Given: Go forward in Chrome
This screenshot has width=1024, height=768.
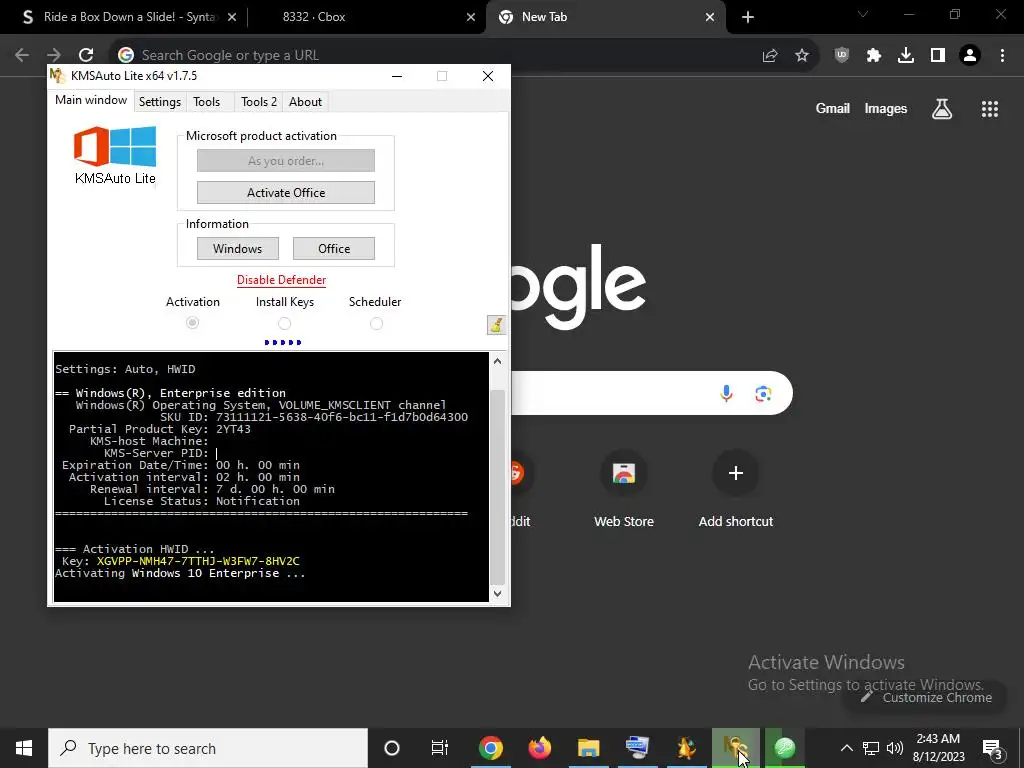Looking at the screenshot, I should (54, 55).
